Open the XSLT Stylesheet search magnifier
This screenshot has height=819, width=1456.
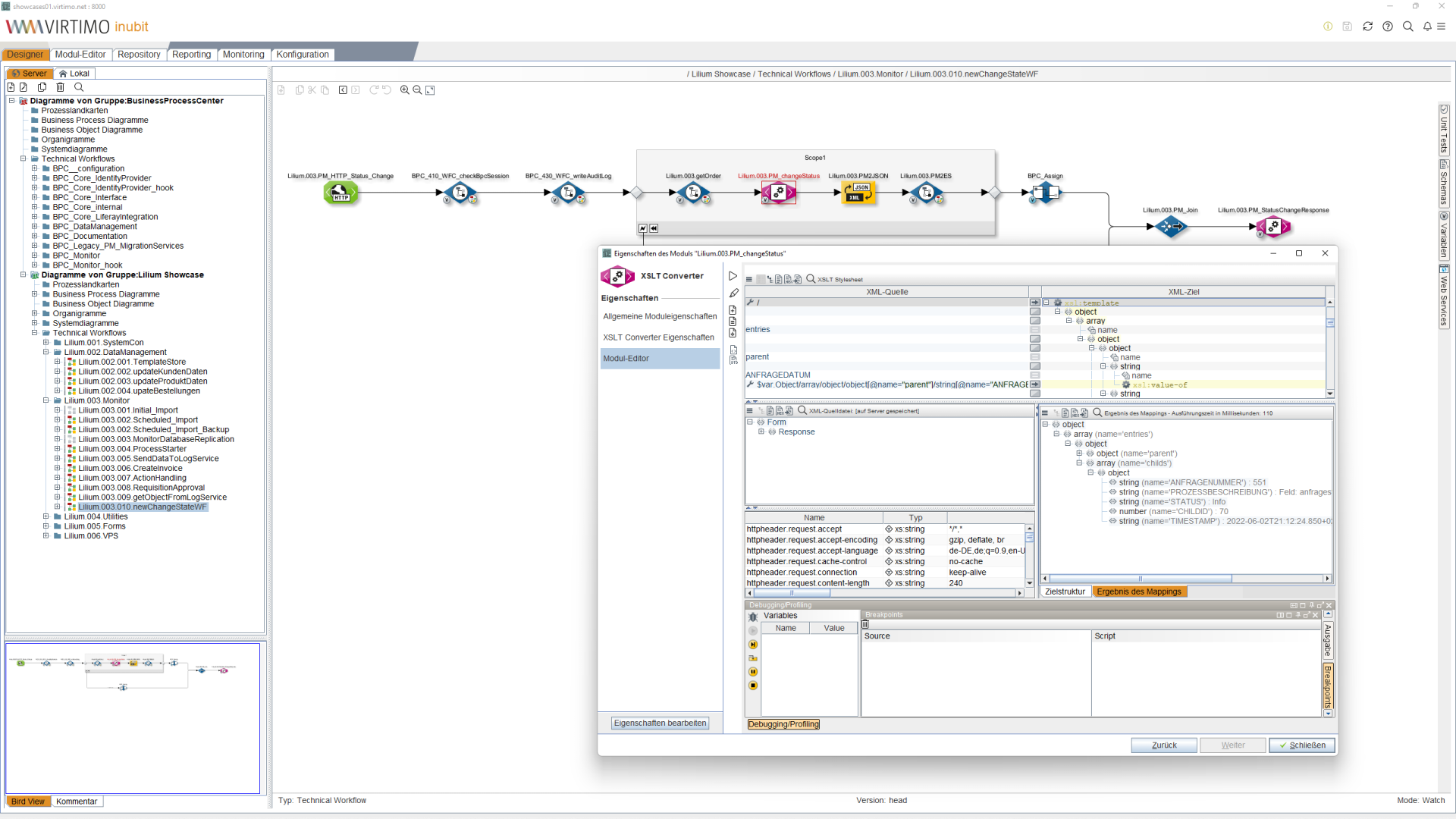pyautogui.click(x=811, y=279)
